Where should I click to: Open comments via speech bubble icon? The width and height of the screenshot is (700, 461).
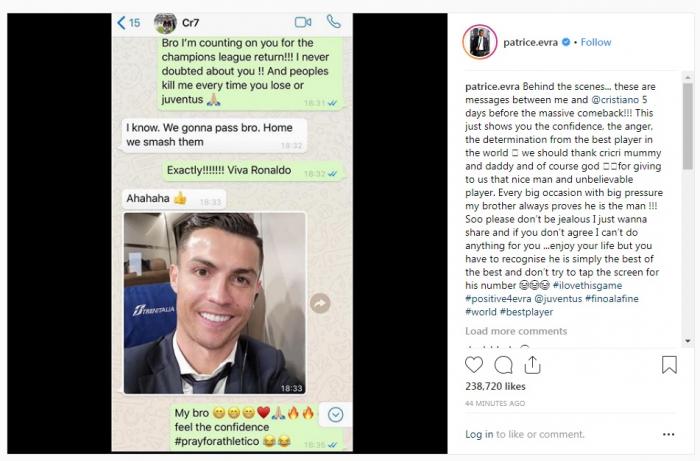click(x=503, y=365)
